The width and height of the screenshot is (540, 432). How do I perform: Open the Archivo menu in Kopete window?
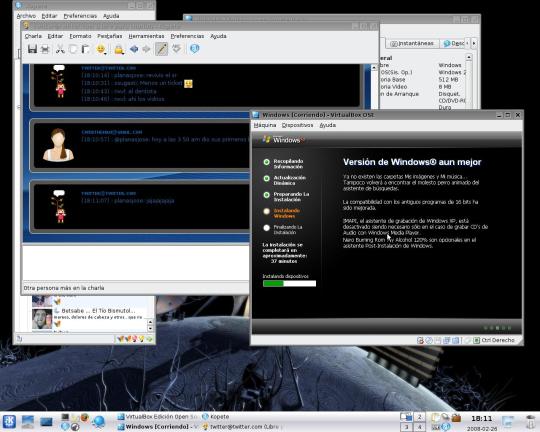(26, 16)
